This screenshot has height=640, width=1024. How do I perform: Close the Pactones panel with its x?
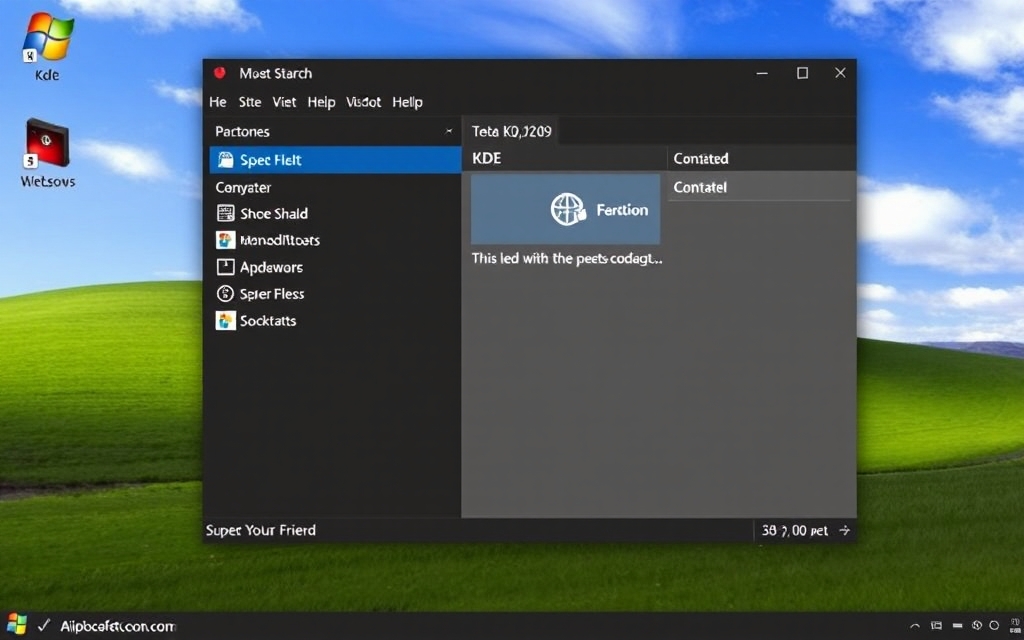449,131
